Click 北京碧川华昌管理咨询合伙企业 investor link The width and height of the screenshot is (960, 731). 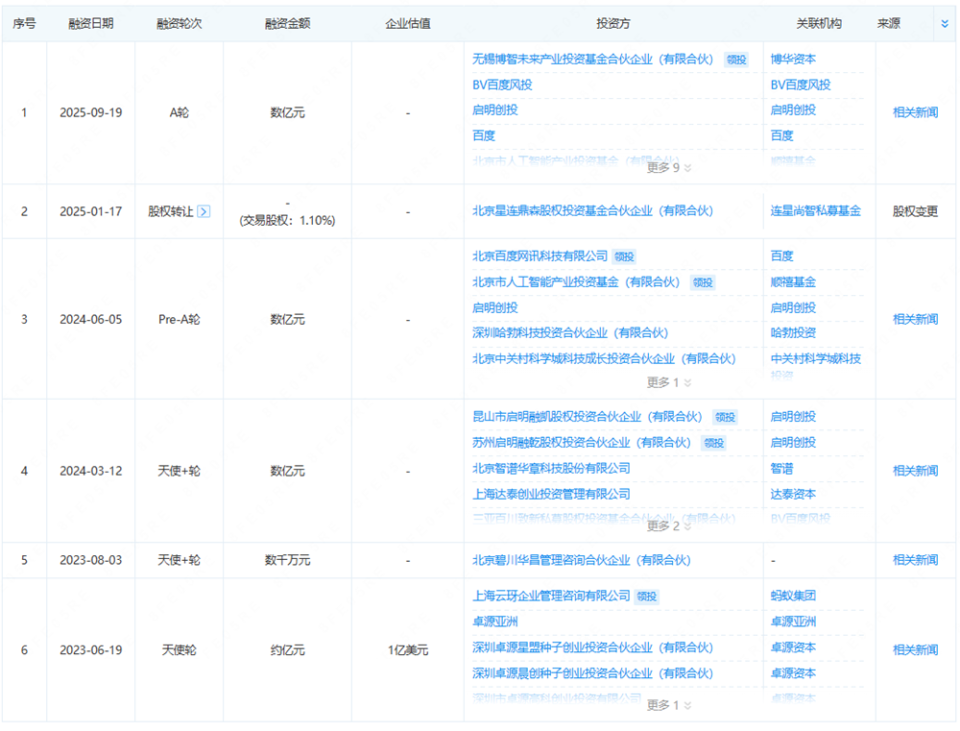(581, 560)
